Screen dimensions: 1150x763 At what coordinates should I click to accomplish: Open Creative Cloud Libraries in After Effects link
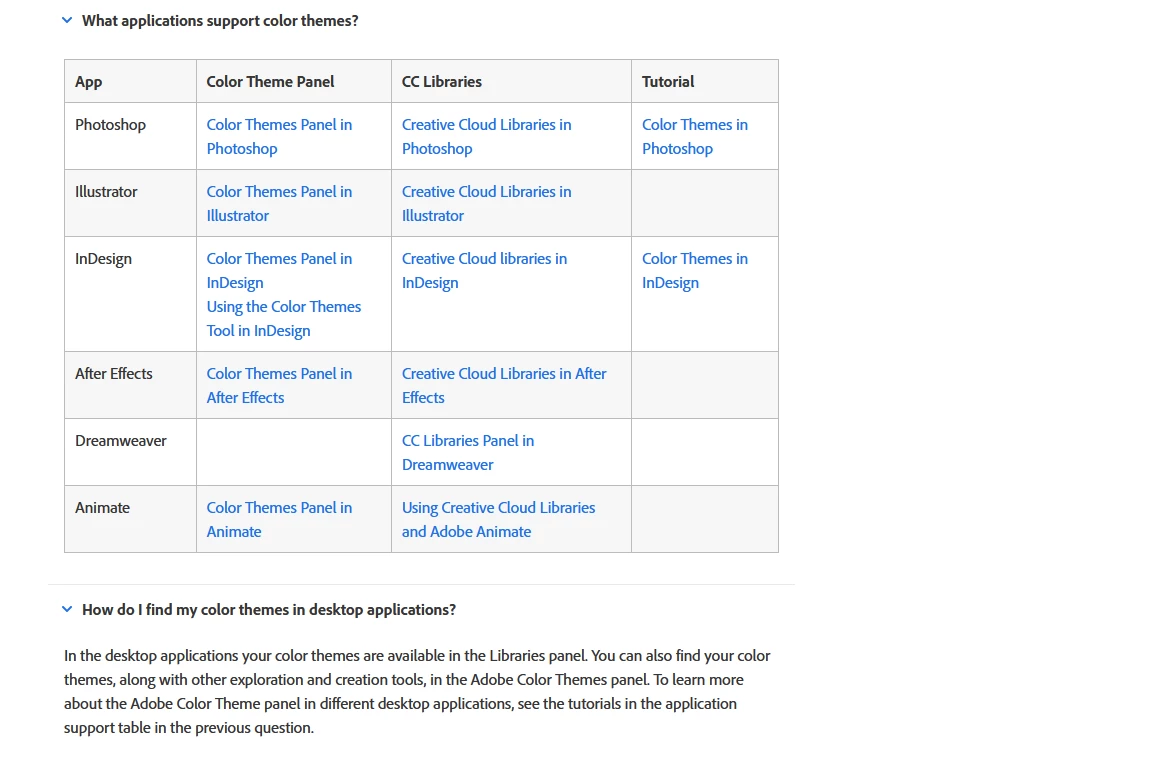point(504,385)
